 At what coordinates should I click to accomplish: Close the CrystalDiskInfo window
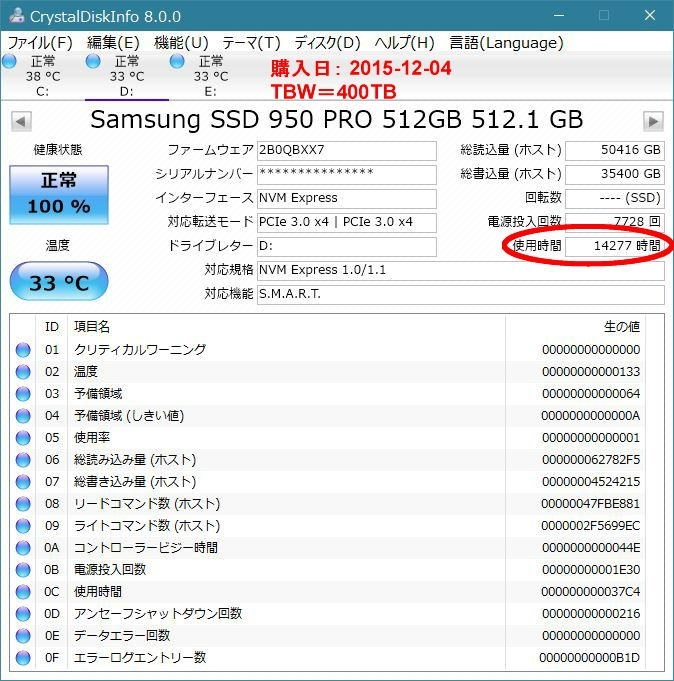(x=650, y=16)
